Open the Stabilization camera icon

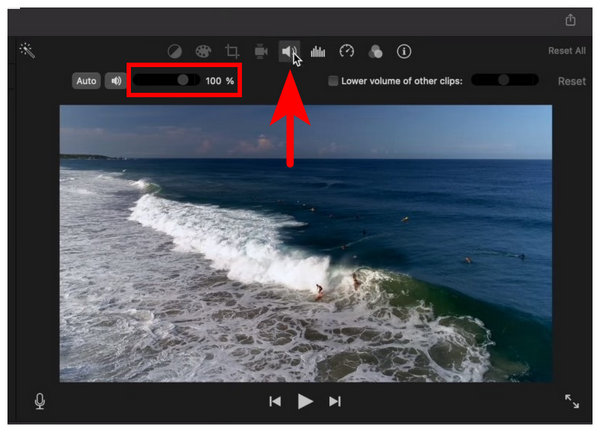[x=261, y=51]
